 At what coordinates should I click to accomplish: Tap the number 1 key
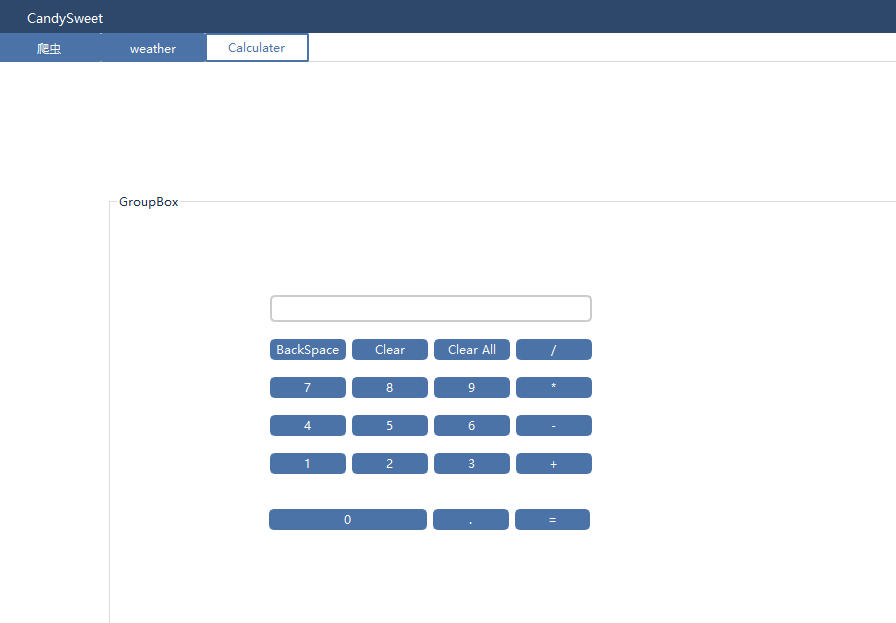(x=308, y=464)
